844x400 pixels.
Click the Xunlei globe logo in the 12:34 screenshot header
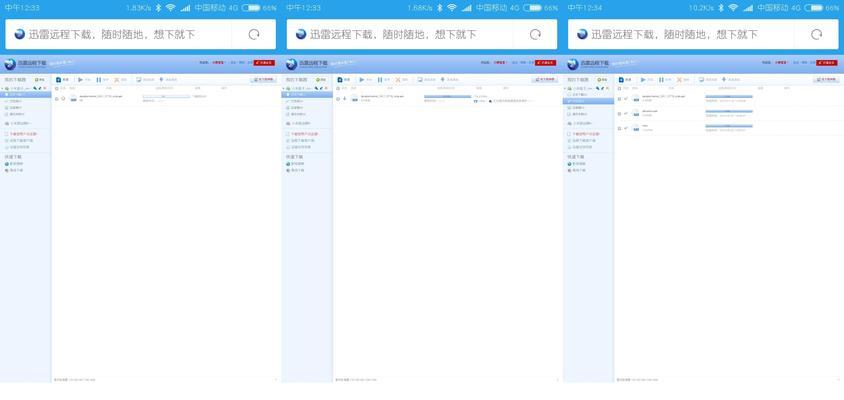(572, 64)
